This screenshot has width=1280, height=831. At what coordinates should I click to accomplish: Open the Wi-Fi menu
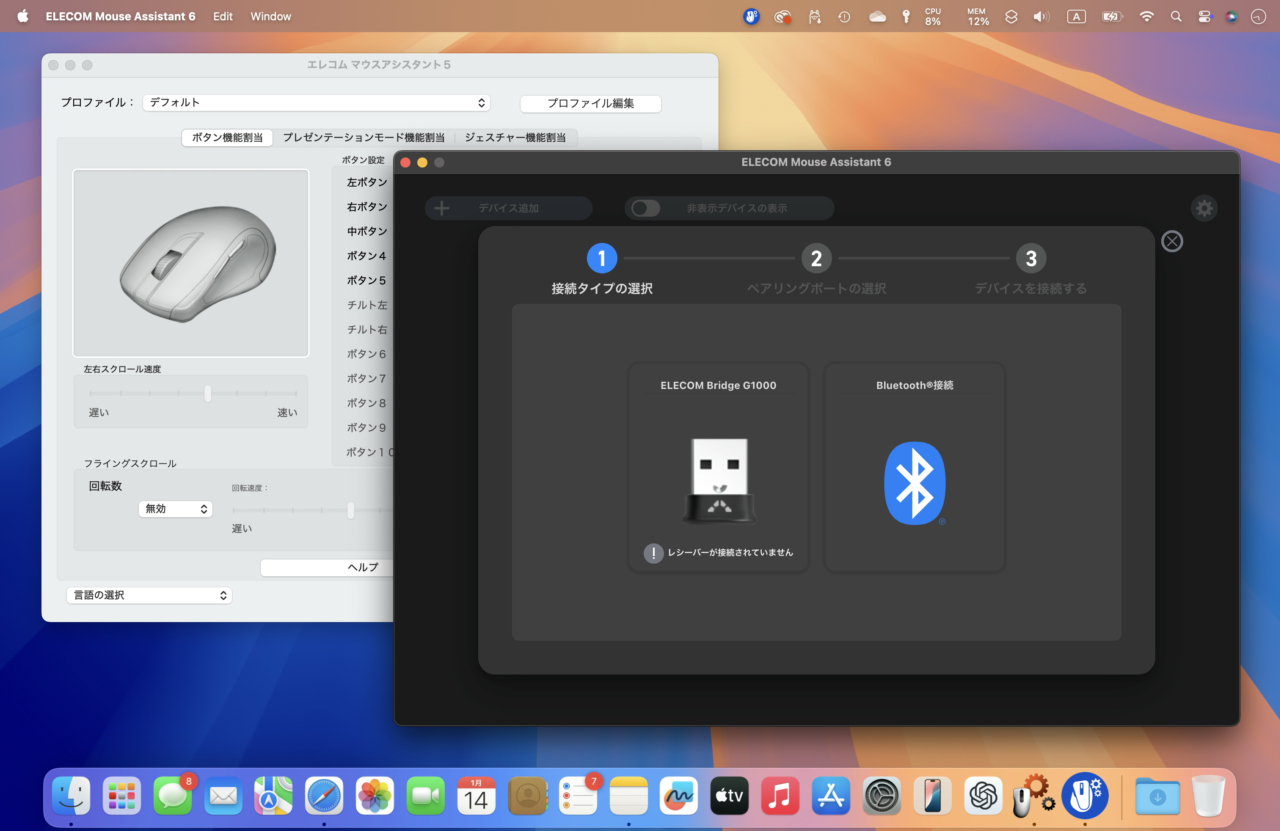(x=1147, y=16)
